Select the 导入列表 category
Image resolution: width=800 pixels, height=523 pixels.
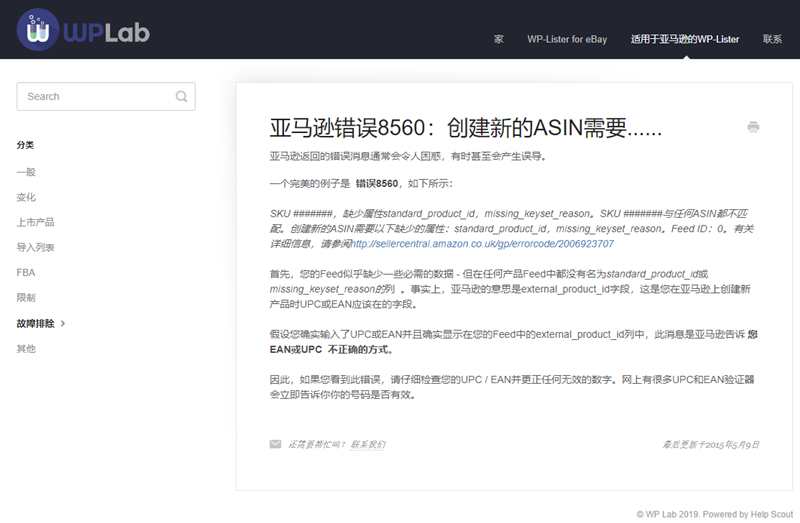[x=35, y=247]
